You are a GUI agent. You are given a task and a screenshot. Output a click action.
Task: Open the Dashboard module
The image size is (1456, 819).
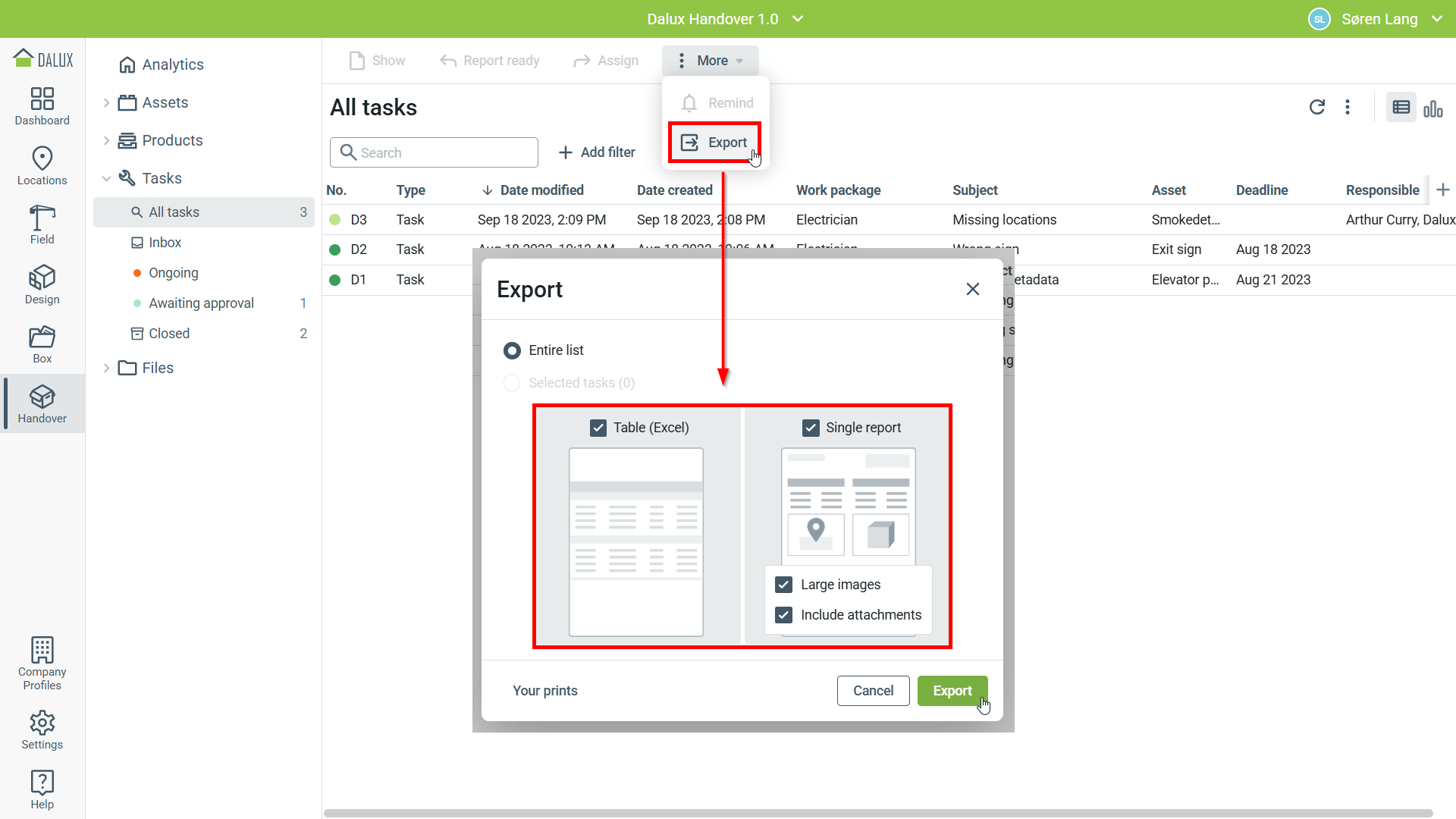pyautogui.click(x=42, y=106)
